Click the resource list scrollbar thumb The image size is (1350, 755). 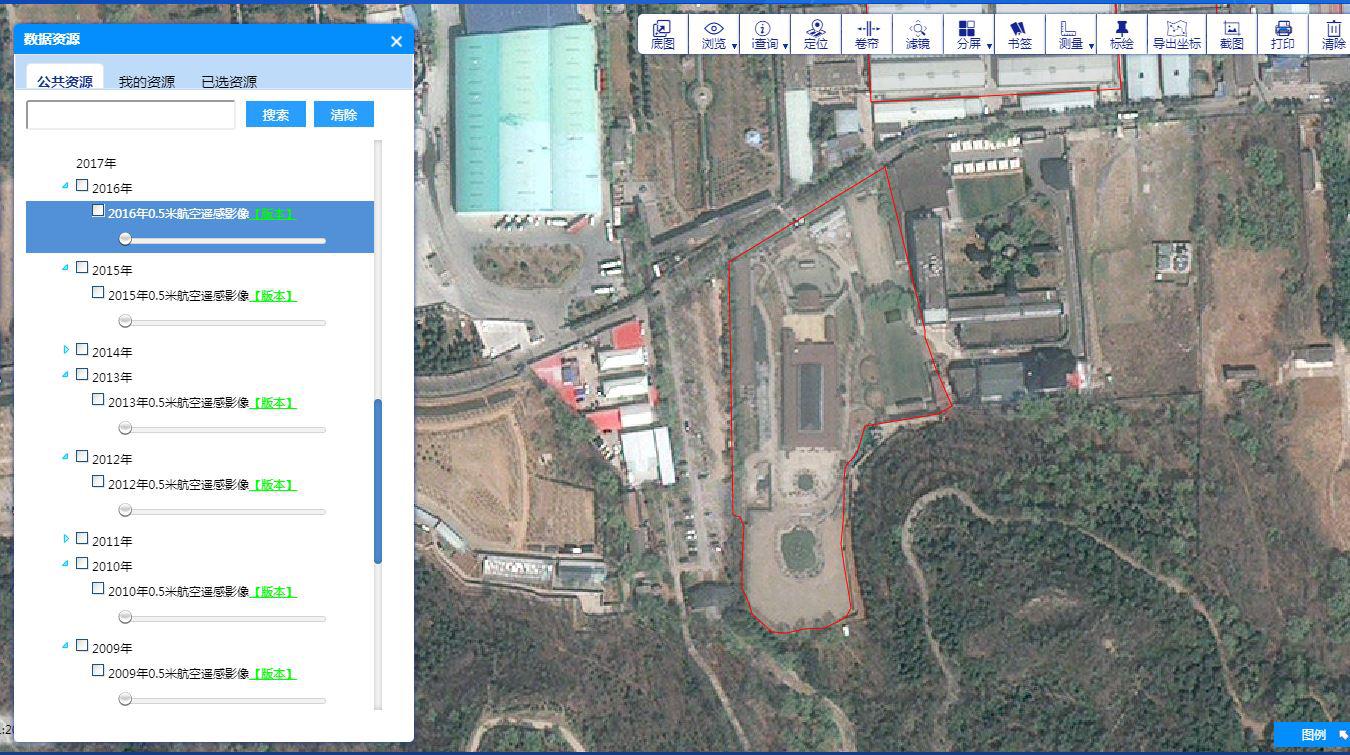pos(378,481)
